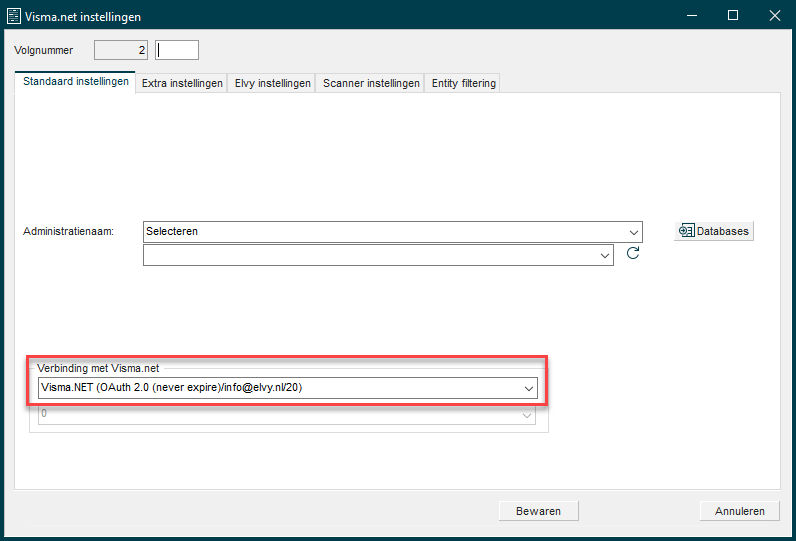
Task: Expand Verbinding met Visma.net connection dropdown
Action: point(288,388)
